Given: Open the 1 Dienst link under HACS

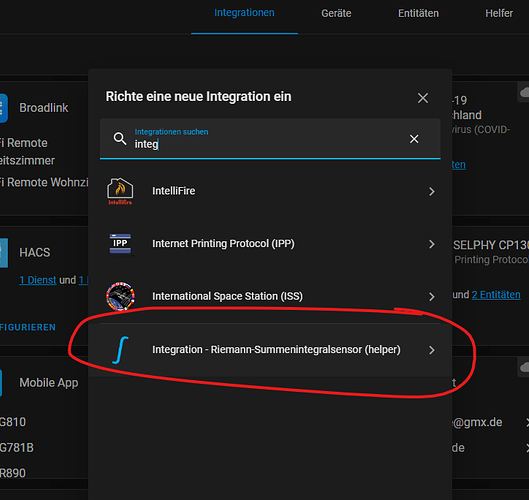Looking at the screenshot, I should [37, 280].
